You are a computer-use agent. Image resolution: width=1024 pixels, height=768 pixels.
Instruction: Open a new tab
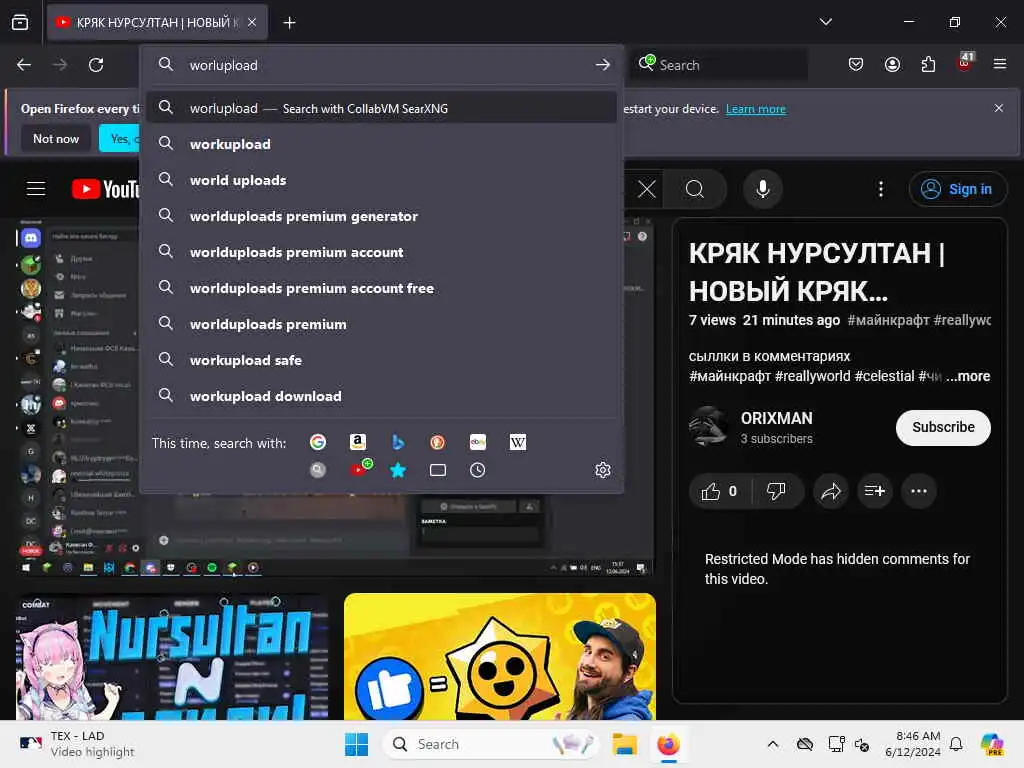(x=289, y=22)
